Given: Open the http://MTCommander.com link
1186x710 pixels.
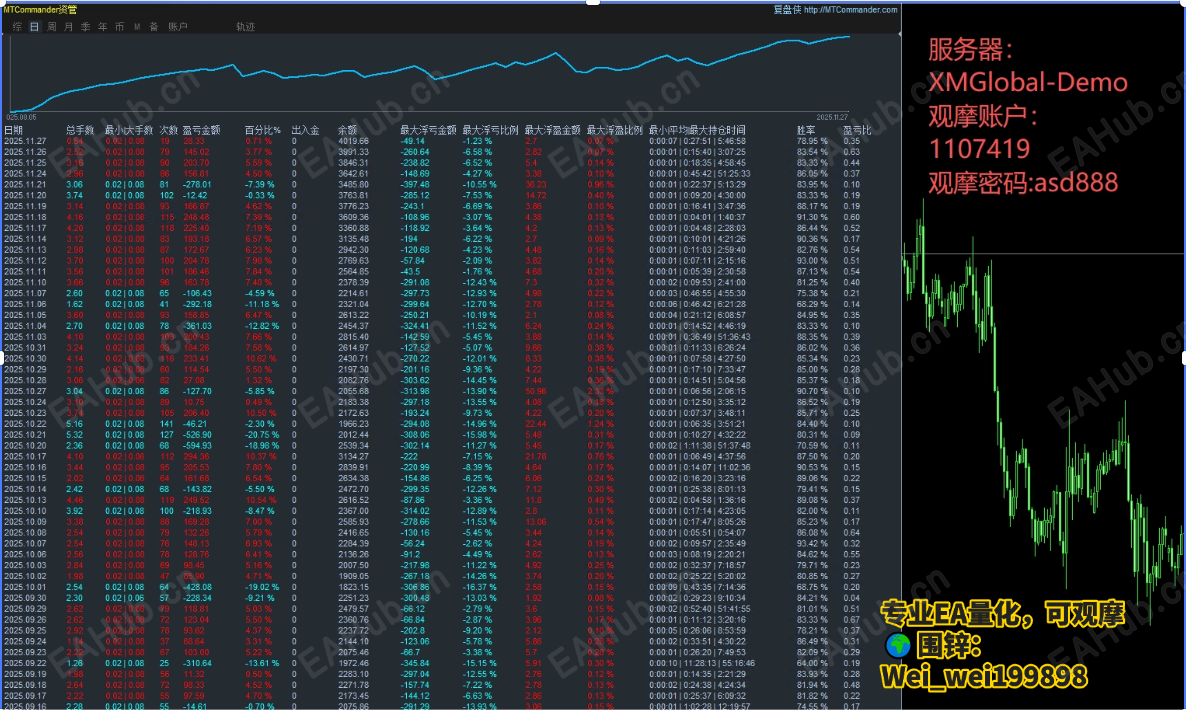Looking at the screenshot, I should tap(850, 10).
